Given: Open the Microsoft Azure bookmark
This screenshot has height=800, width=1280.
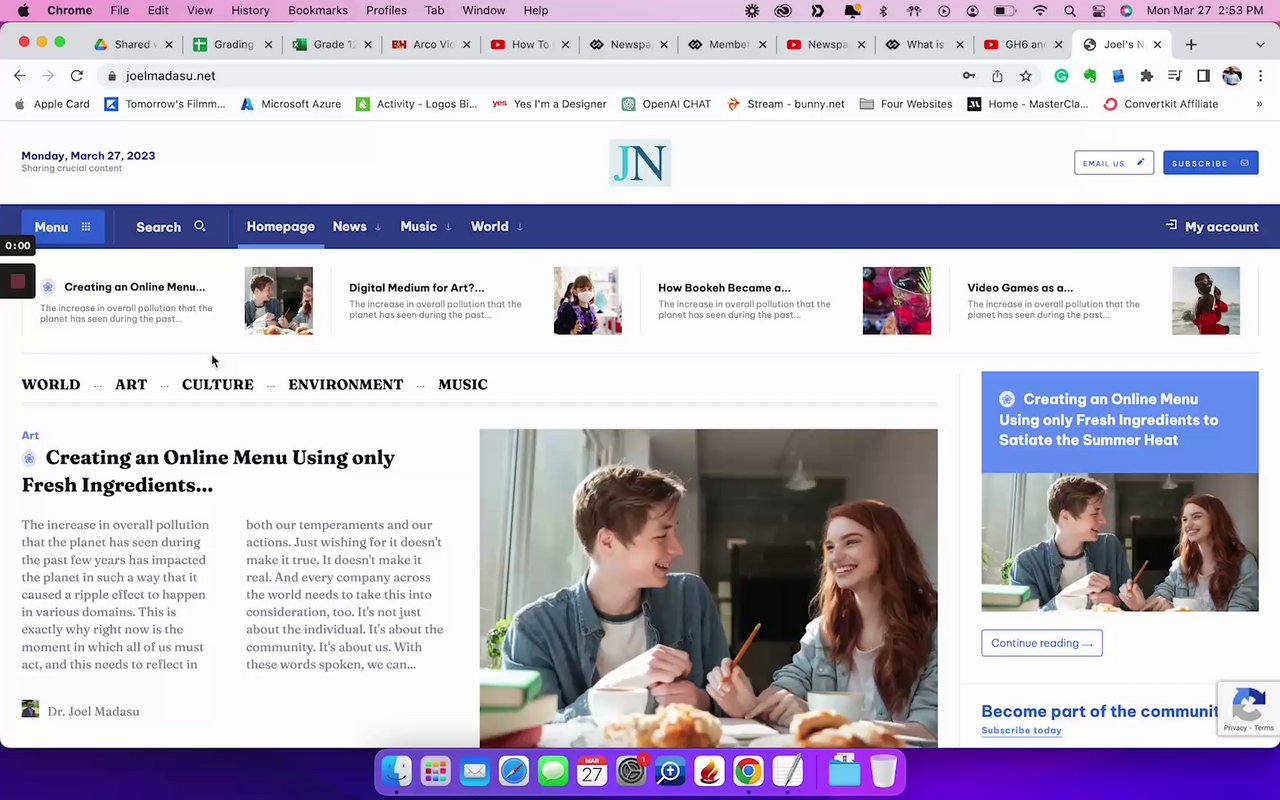Looking at the screenshot, I should (x=291, y=104).
